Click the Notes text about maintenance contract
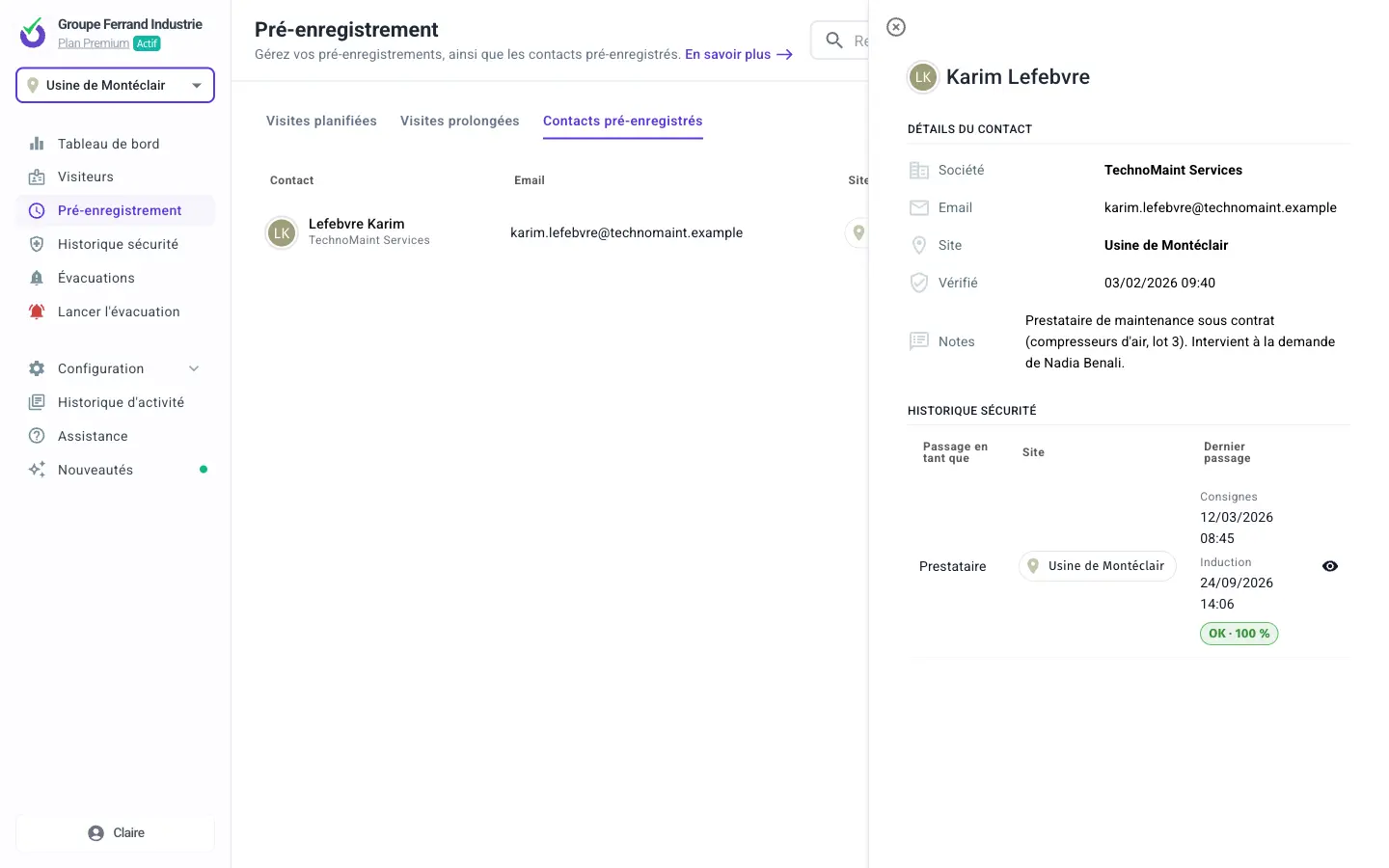 coord(1181,341)
